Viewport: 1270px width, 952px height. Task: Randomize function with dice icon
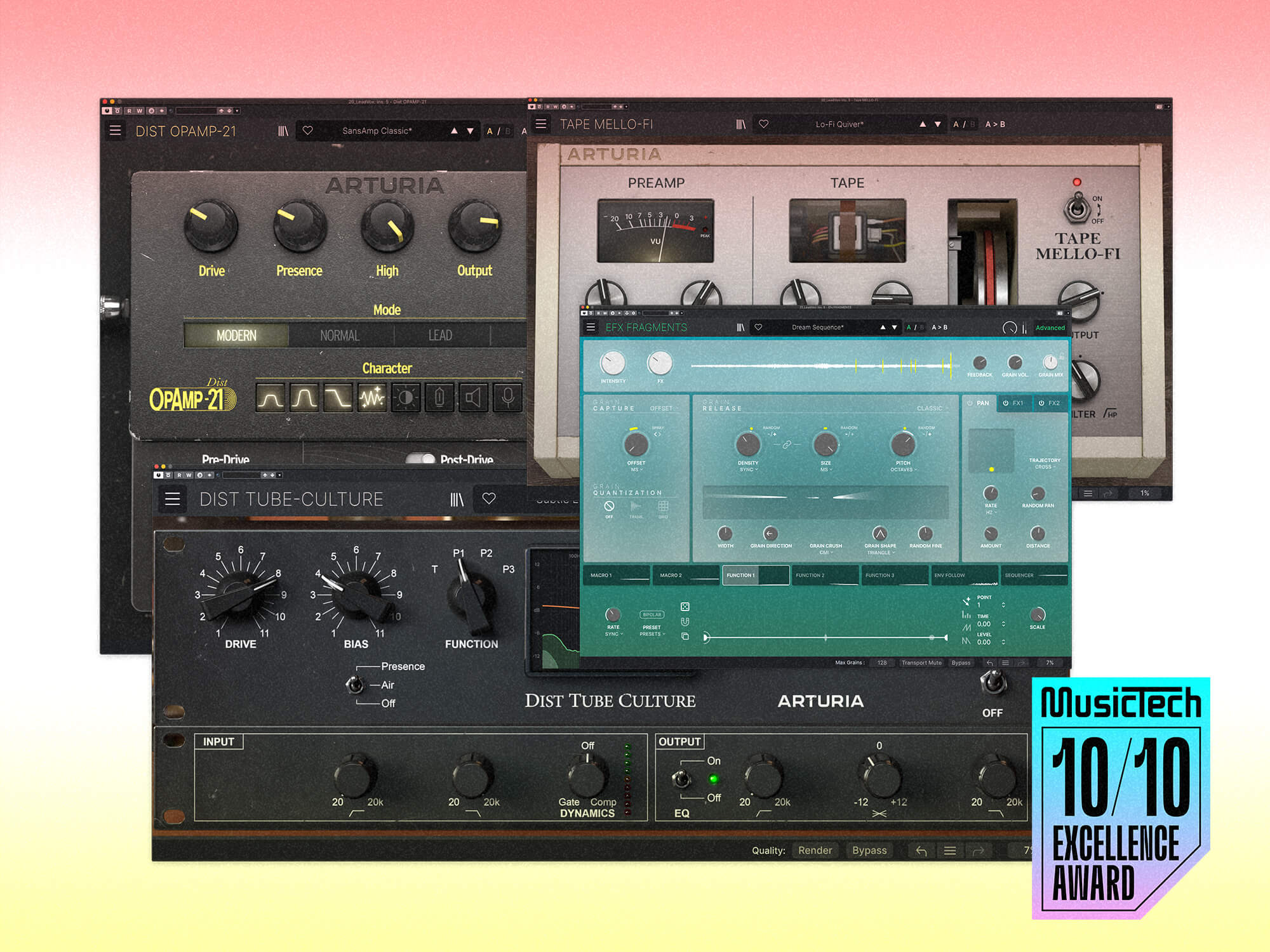pyautogui.click(x=685, y=607)
